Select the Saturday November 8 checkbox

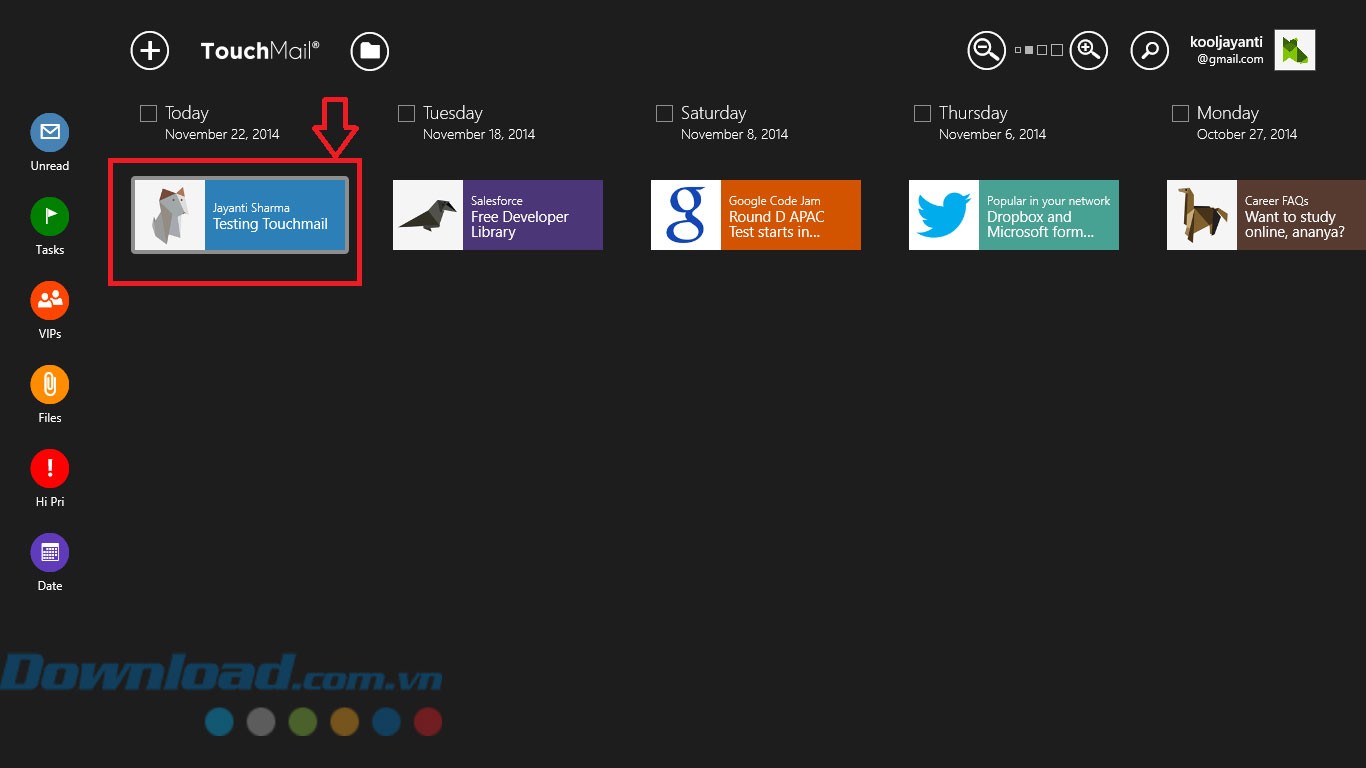point(664,114)
